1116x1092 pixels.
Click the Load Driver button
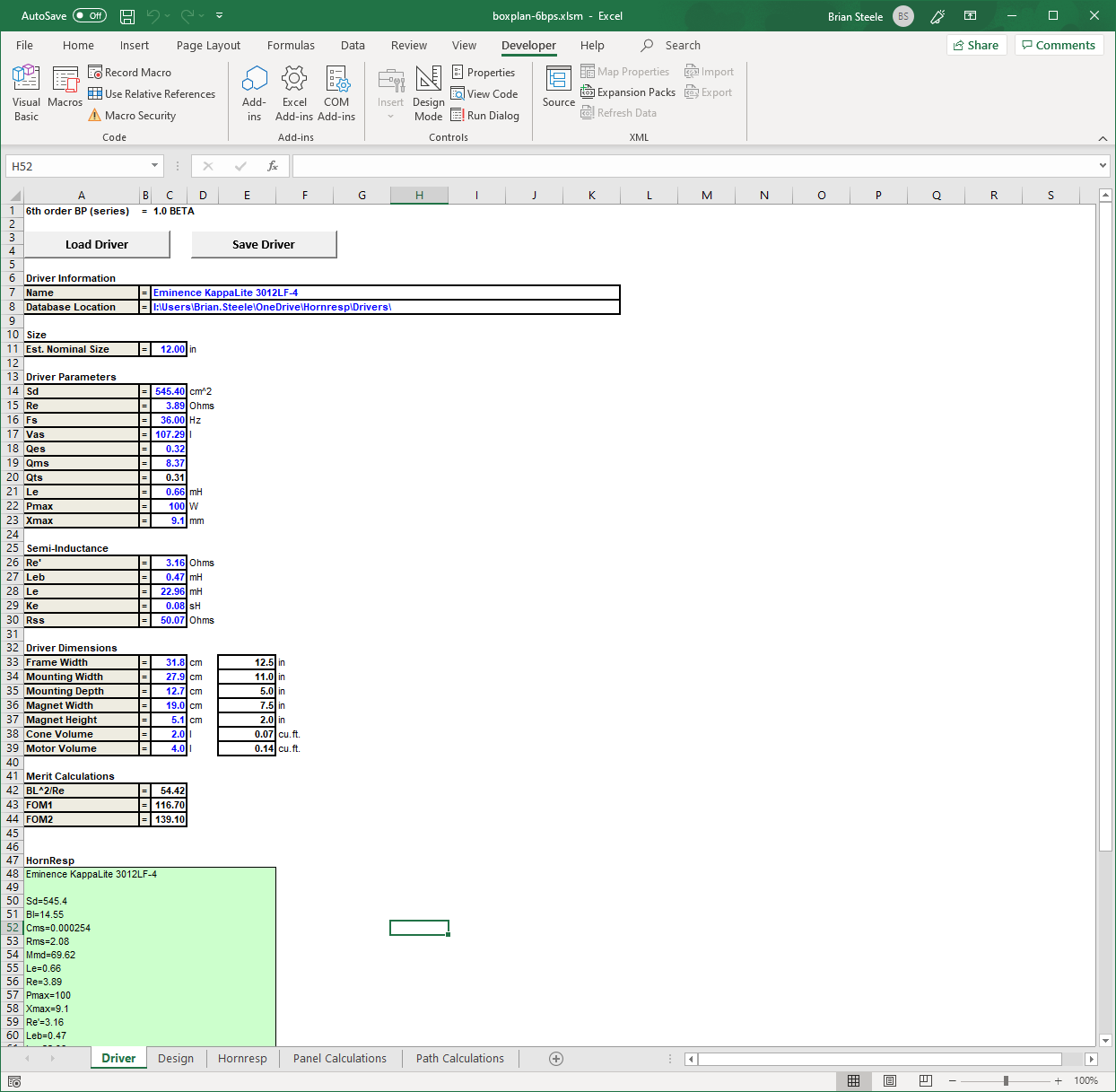[x=97, y=244]
